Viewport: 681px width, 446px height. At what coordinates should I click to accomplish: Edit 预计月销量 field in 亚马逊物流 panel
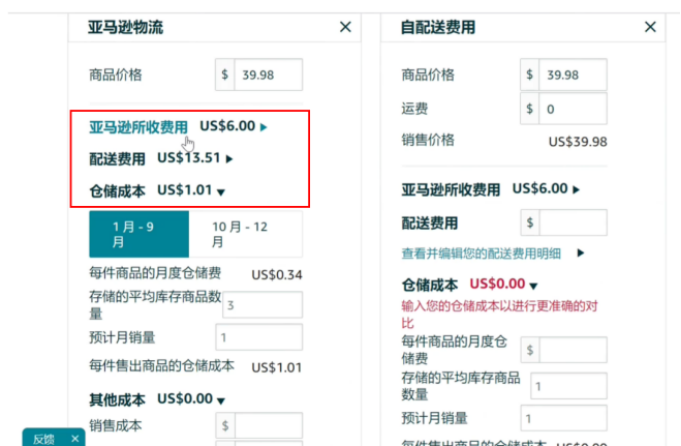click(x=259, y=337)
